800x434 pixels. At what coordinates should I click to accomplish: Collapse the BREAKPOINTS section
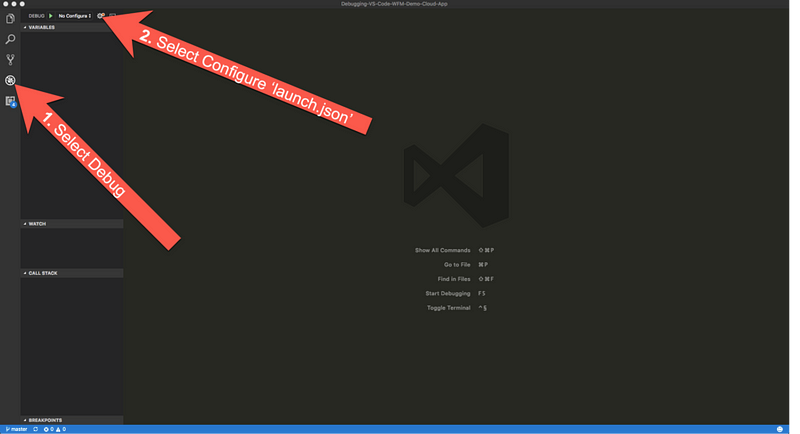pyautogui.click(x=71, y=420)
